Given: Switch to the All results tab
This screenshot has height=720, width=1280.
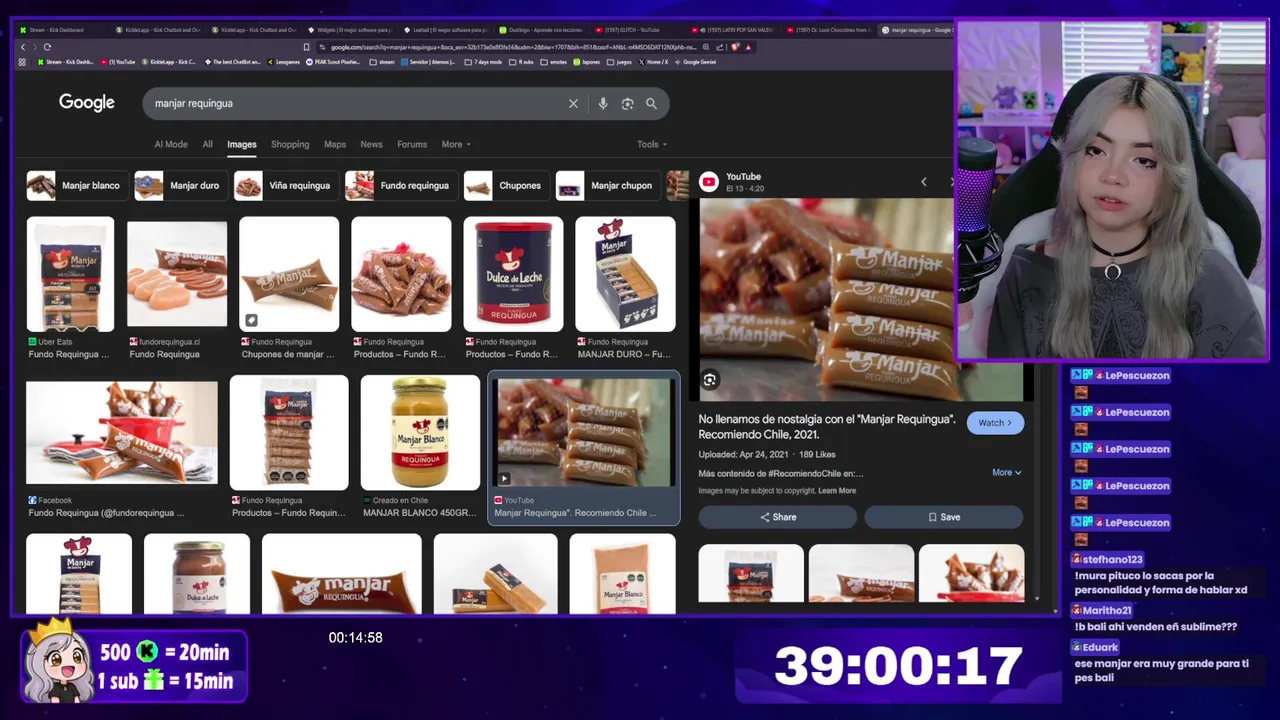Looking at the screenshot, I should coord(207,144).
